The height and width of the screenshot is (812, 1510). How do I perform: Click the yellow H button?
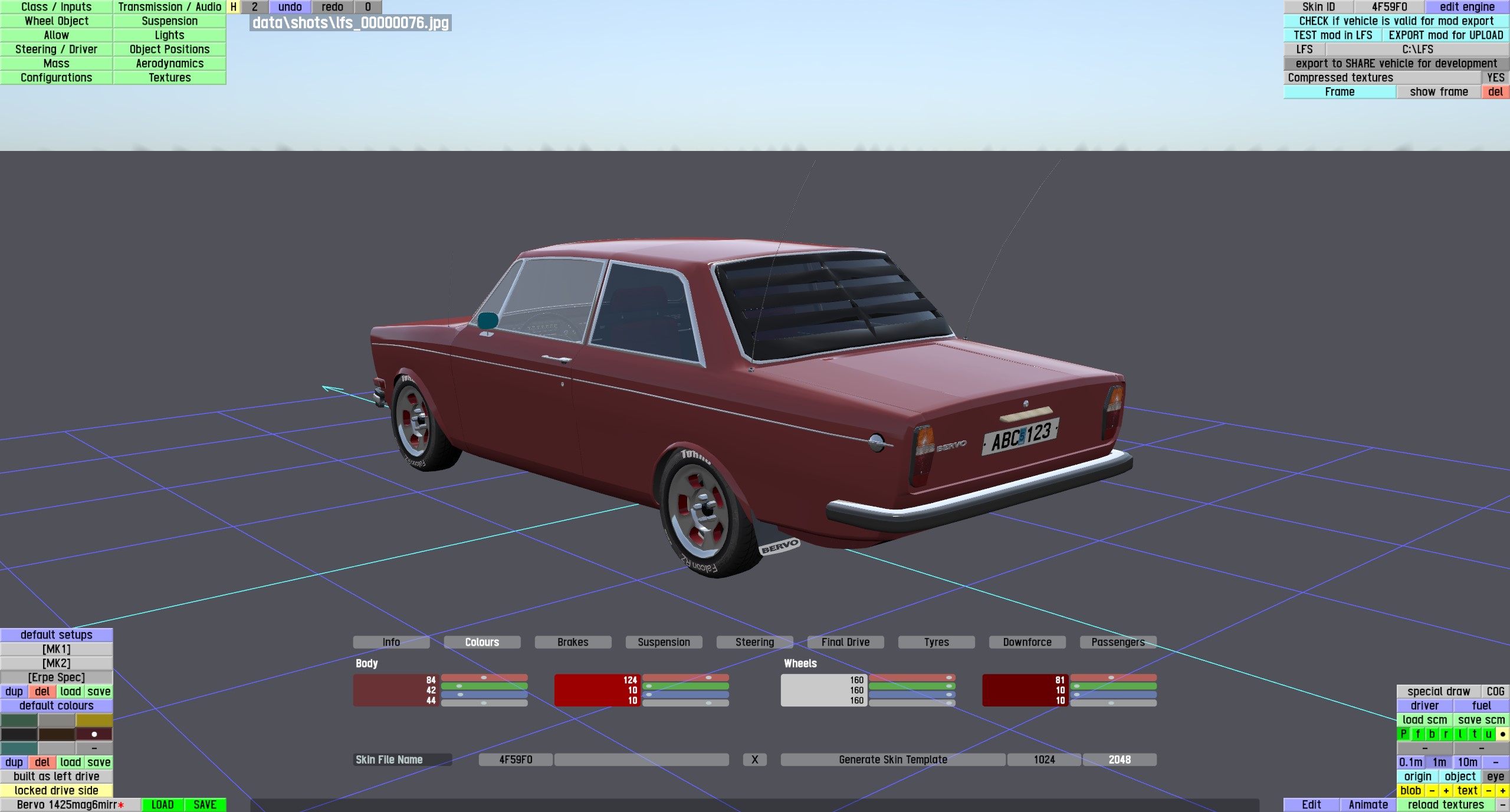[x=234, y=7]
